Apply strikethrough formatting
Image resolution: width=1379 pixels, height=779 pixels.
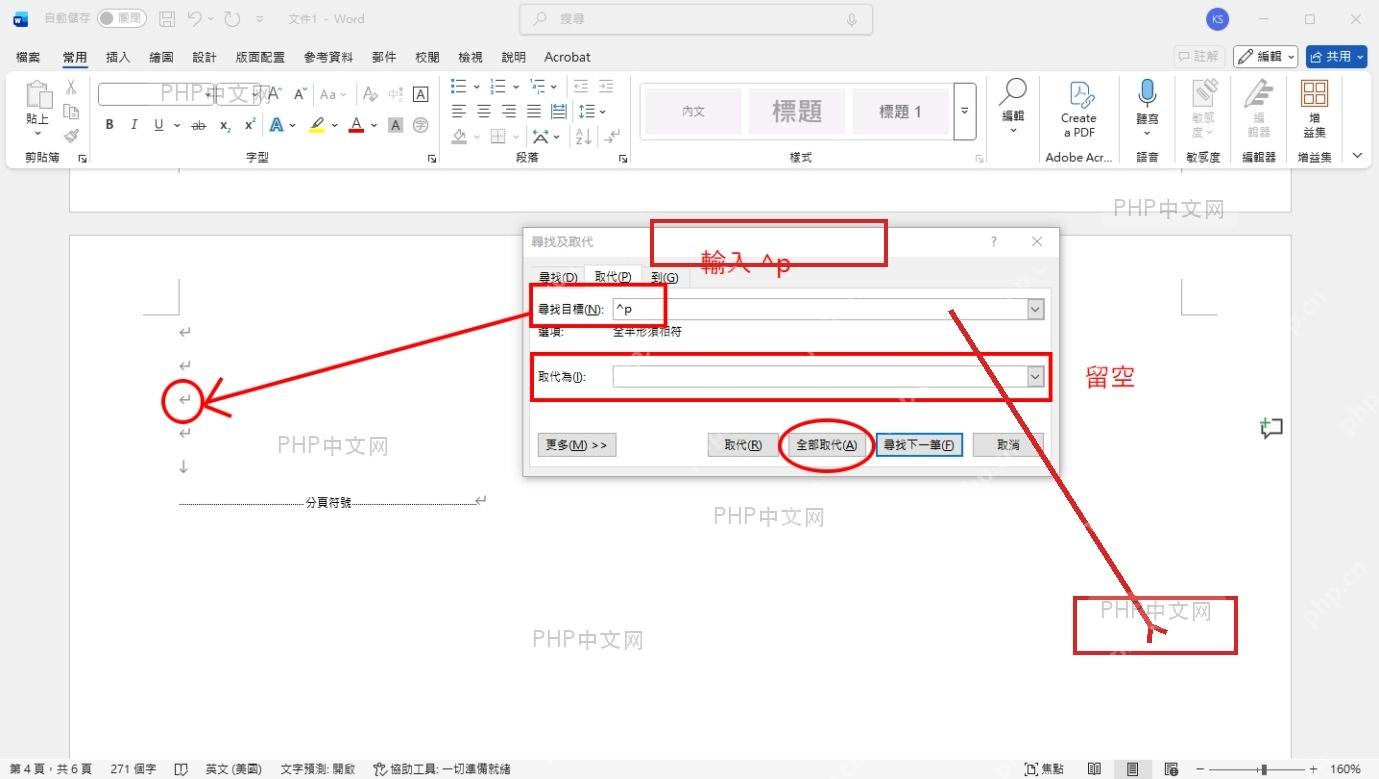click(199, 125)
